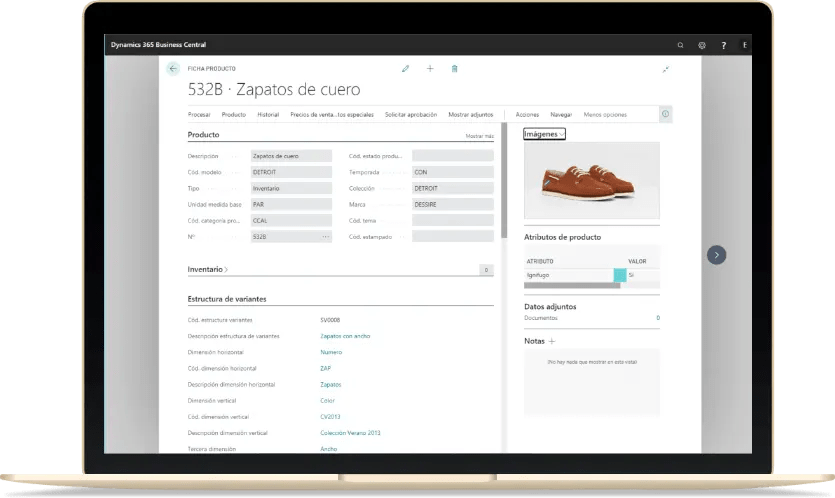Click the help question mark icon

click(x=723, y=45)
